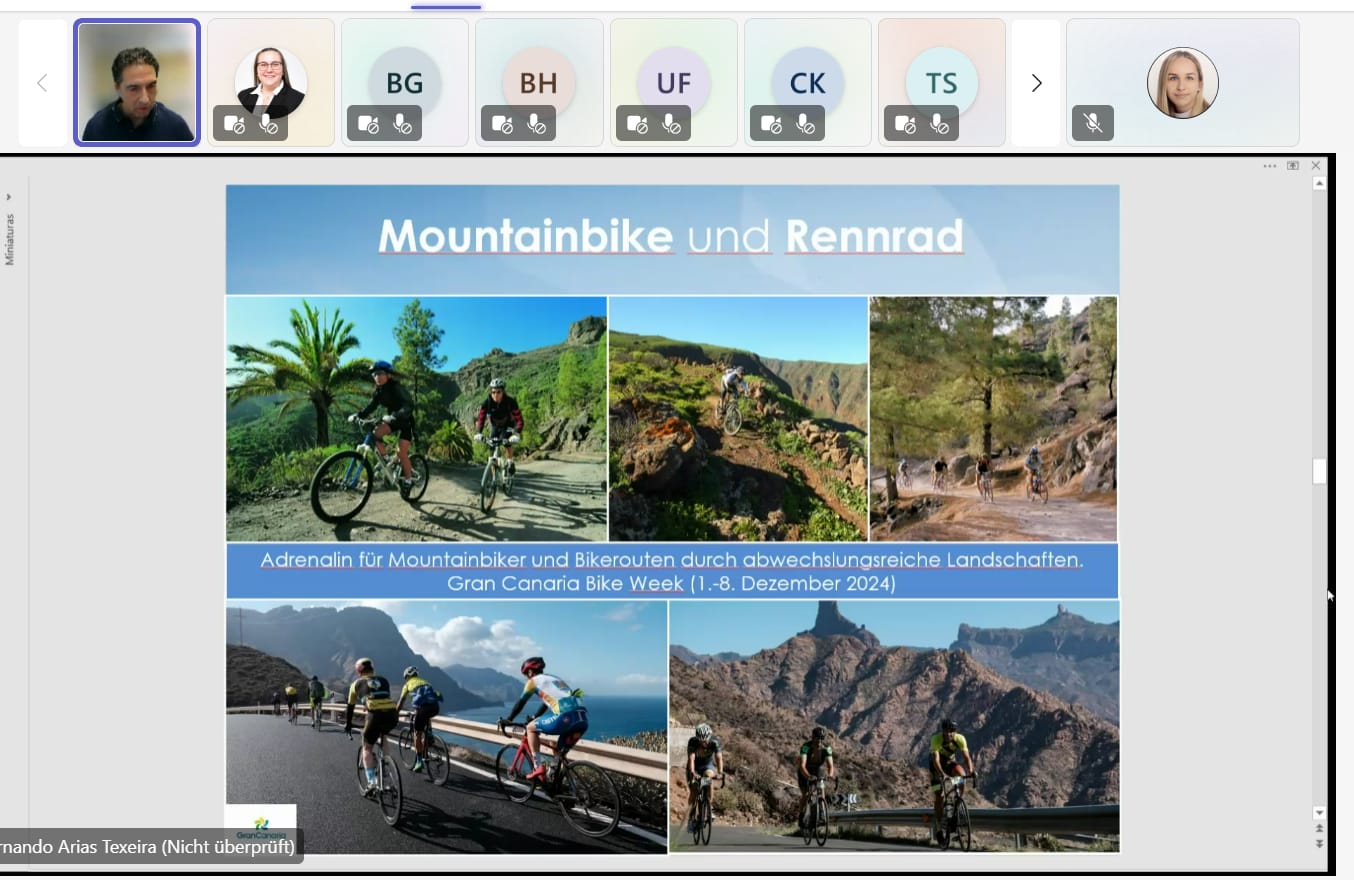Select the blonde woman's avatar tile

tap(1183, 83)
